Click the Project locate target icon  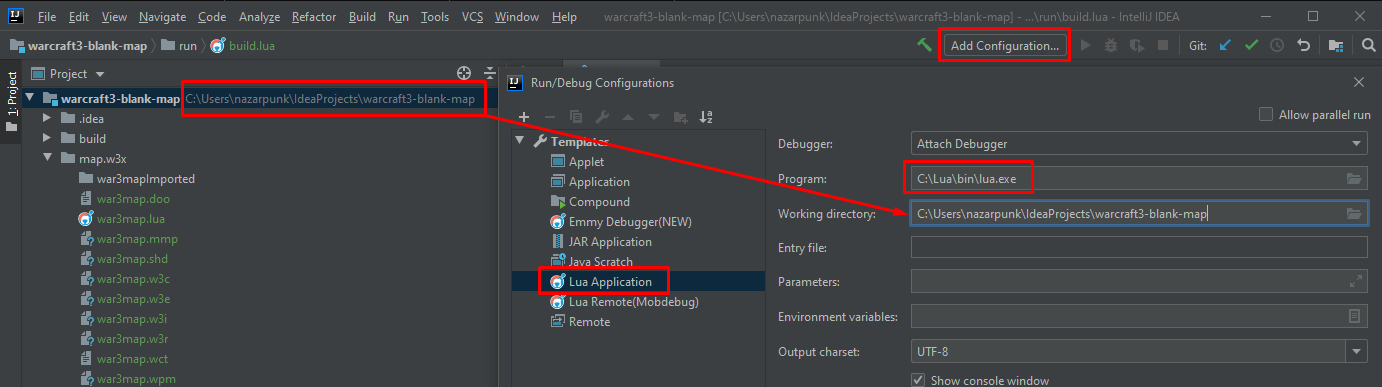pyautogui.click(x=464, y=73)
